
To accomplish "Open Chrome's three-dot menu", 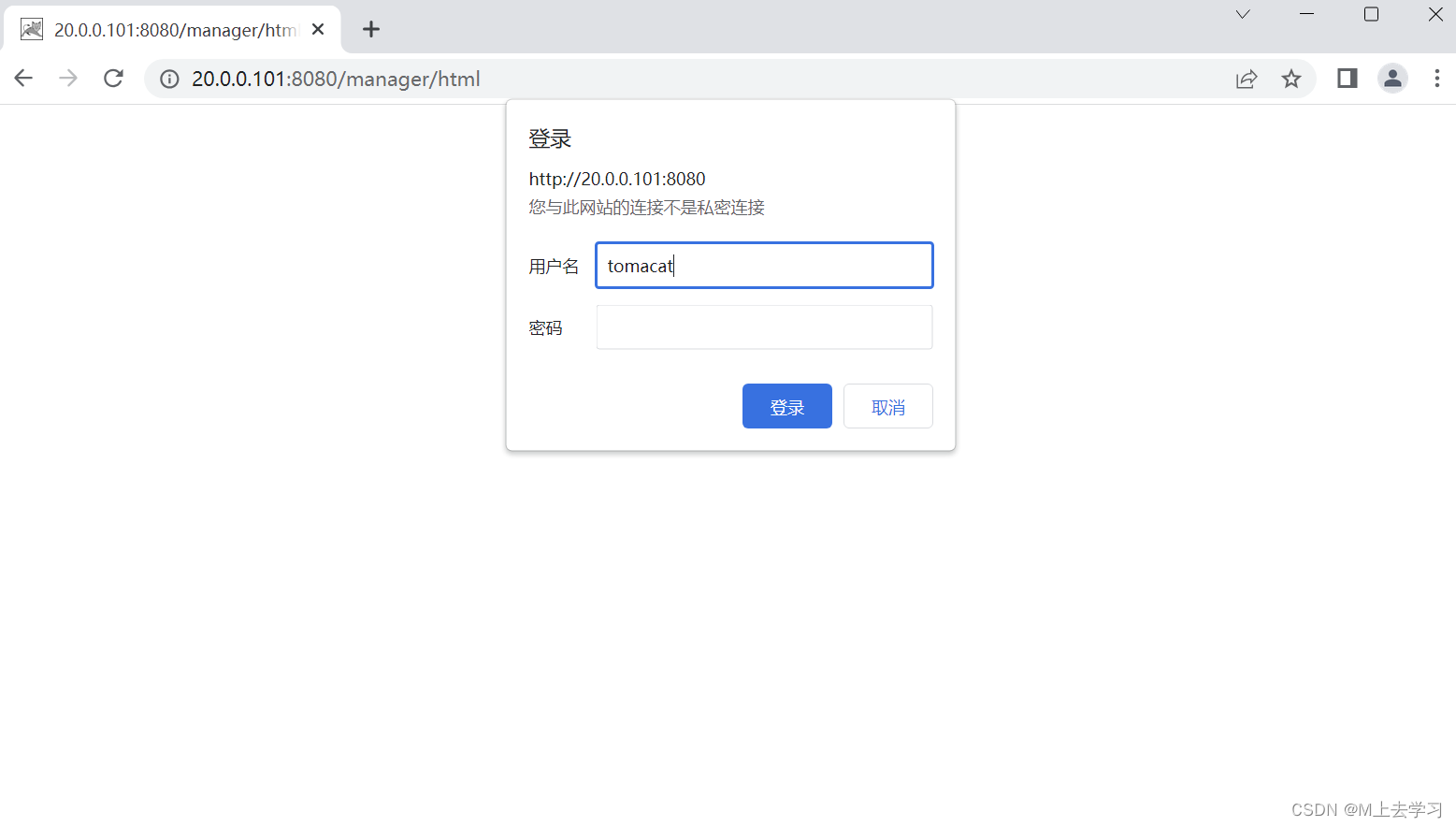I will (1437, 79).
